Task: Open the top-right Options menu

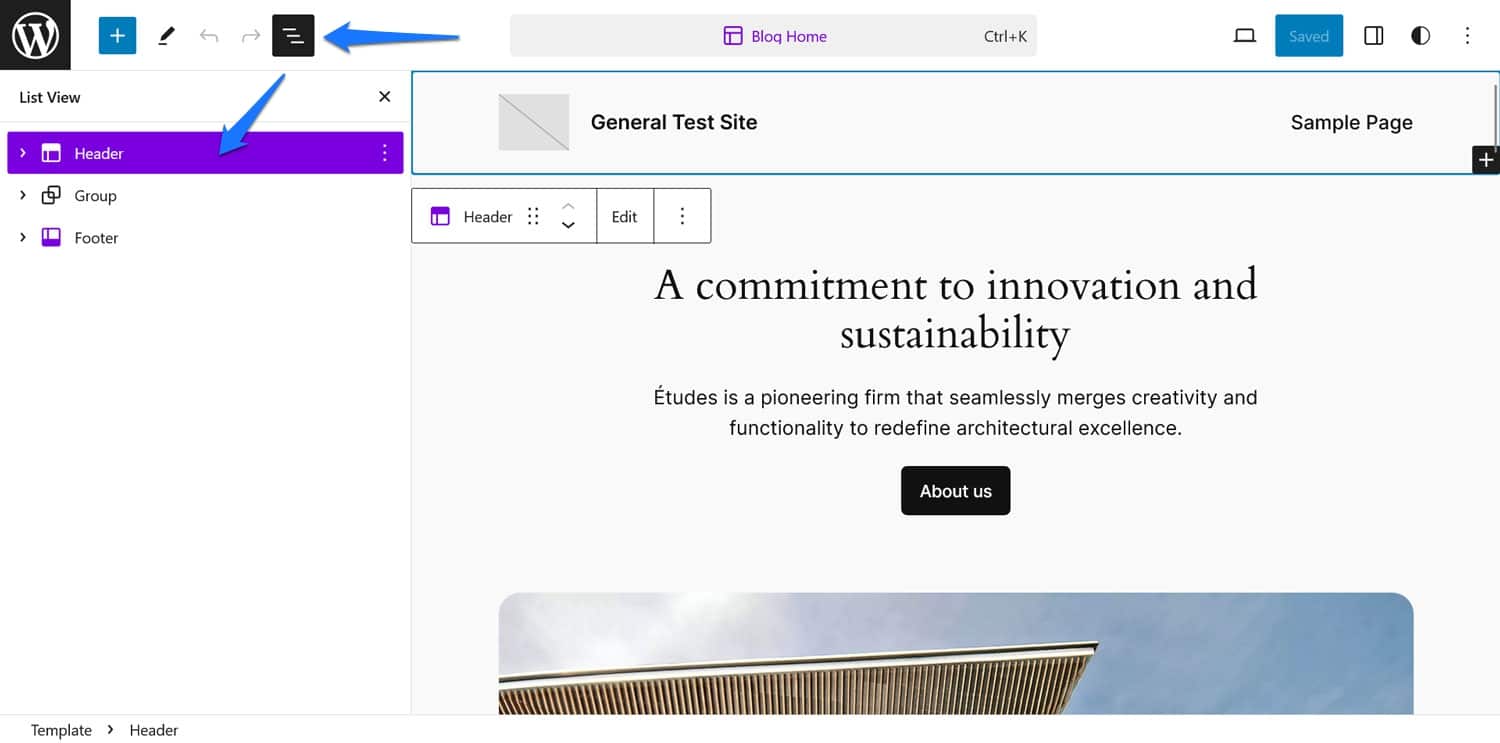Action: (x=1467, y=36)
